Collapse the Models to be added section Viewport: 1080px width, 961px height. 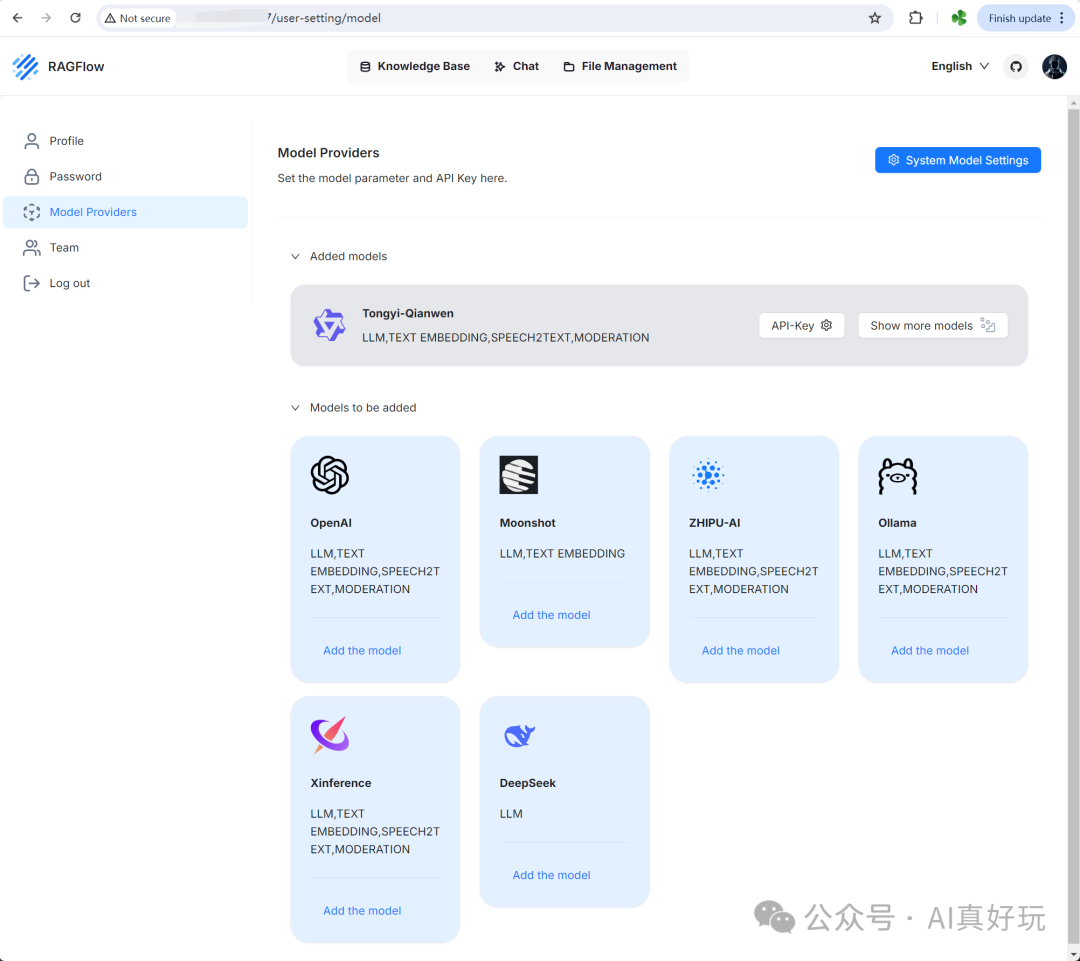coord(295,408)
